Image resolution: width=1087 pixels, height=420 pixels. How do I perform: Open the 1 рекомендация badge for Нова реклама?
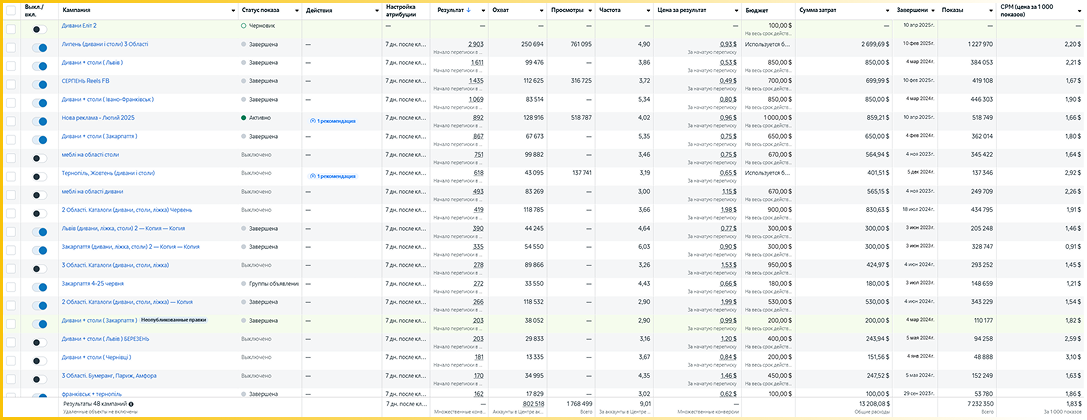click(x=333, y=121)
